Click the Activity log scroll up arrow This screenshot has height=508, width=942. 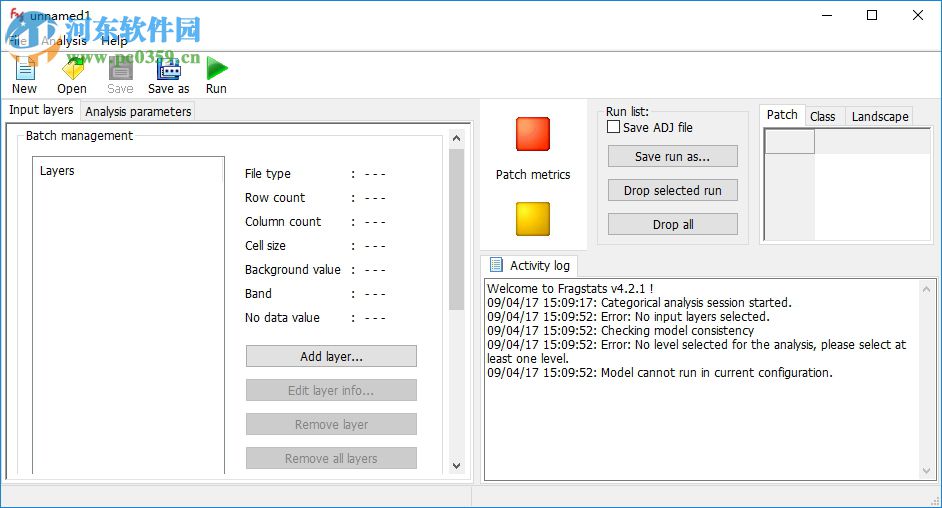click(x=927, y=289)
